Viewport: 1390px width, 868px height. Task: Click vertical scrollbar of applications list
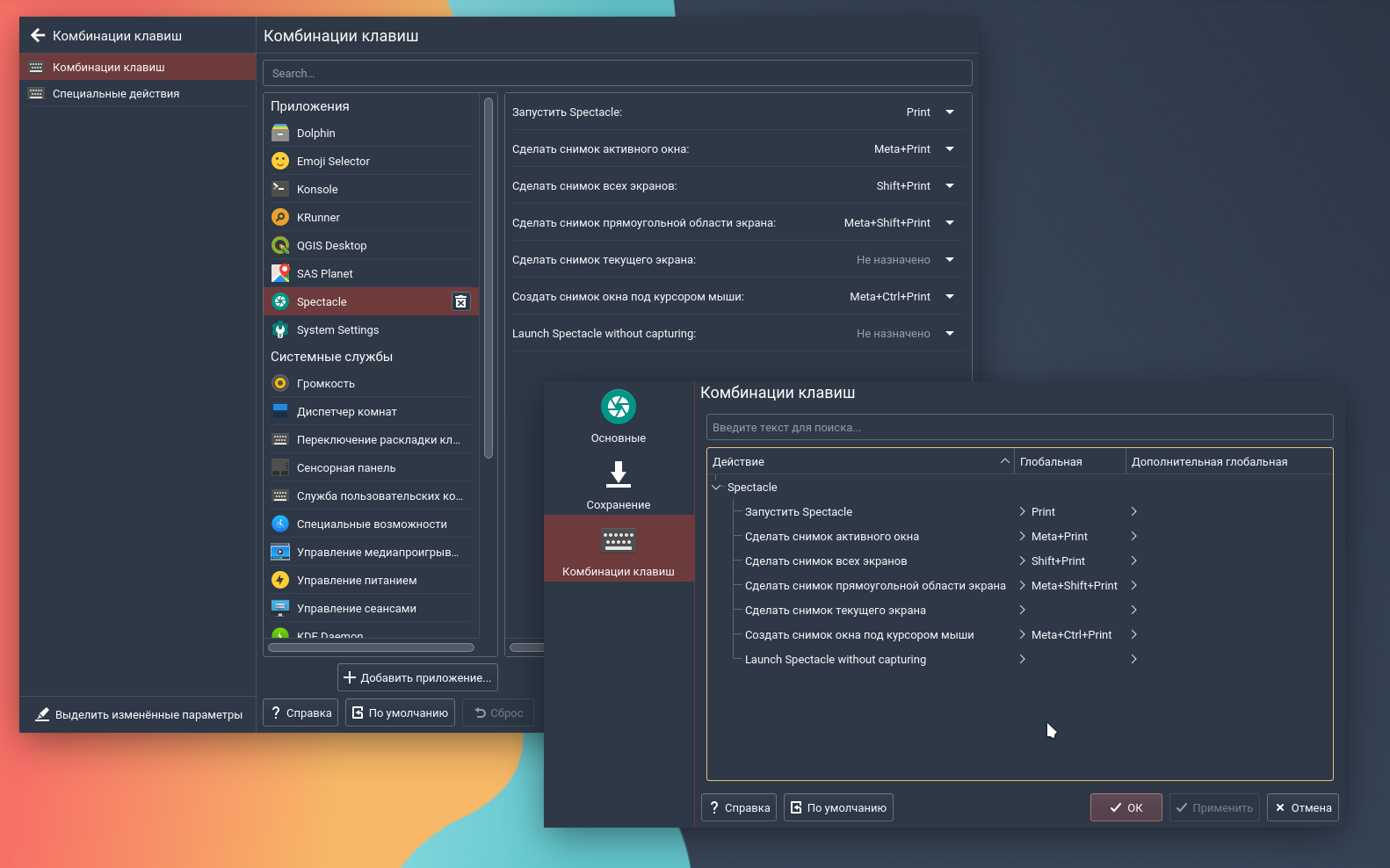[x=489, y=278]
